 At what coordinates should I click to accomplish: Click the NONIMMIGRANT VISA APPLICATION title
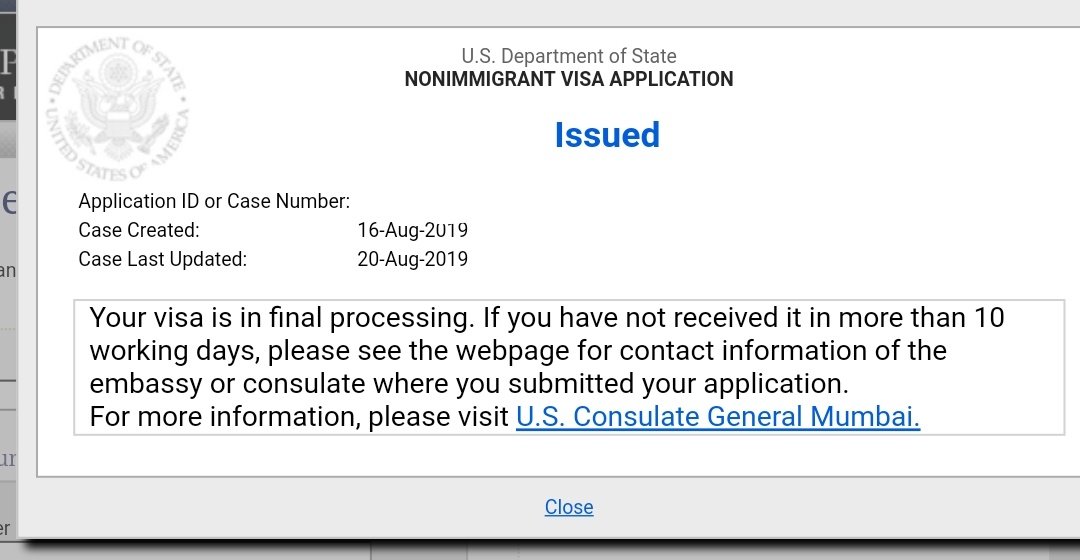tap(569, 79)
